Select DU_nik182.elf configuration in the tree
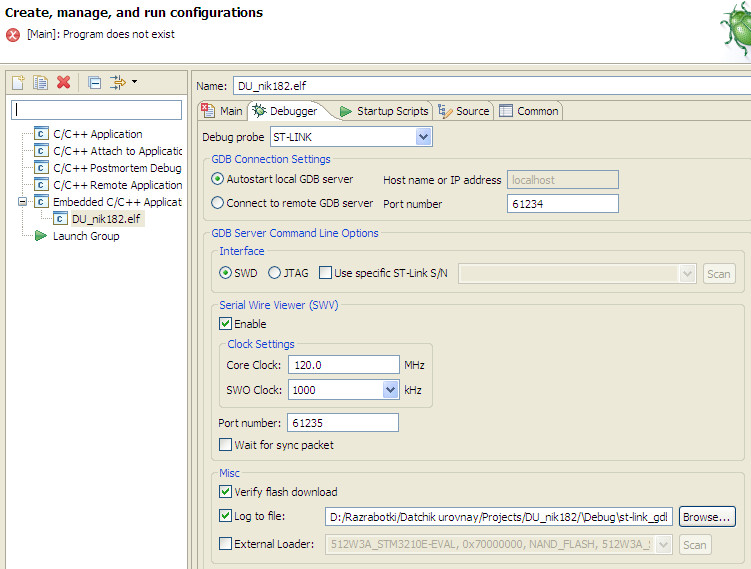The image size is (751, 569). (x=107, y=219)
